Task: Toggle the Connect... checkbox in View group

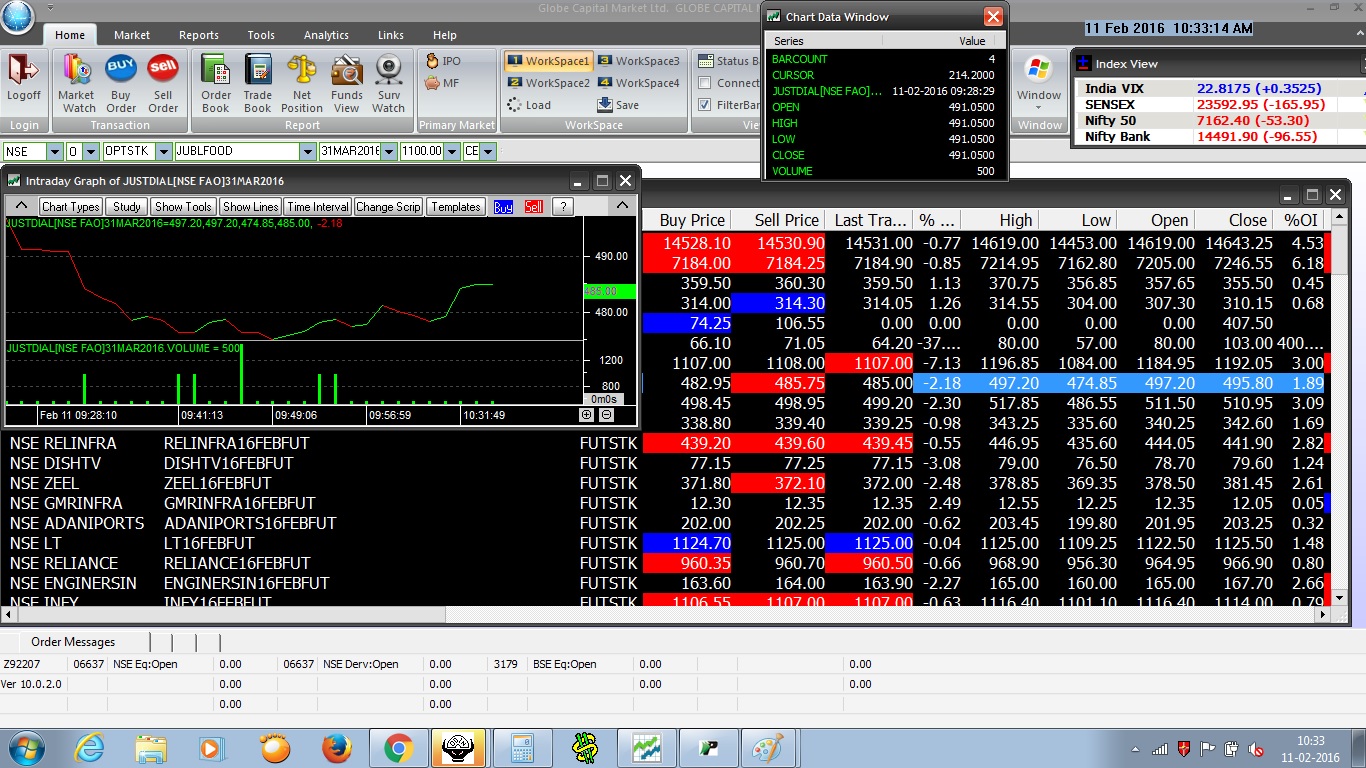Action: coord(705,83)
